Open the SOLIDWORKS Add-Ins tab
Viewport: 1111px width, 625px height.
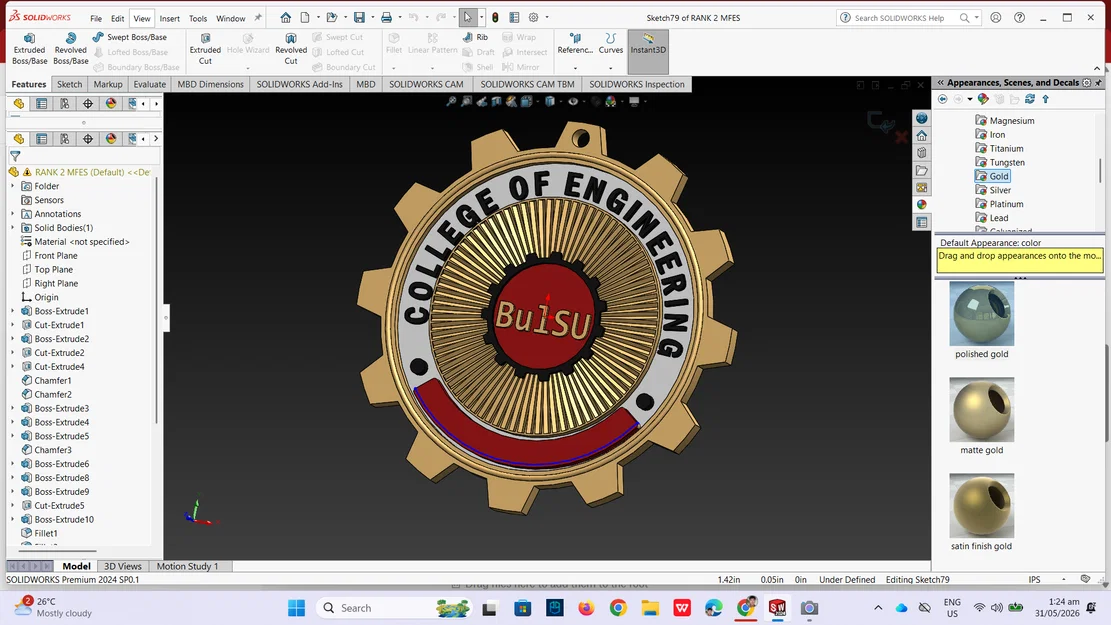(x=299, y=84)
